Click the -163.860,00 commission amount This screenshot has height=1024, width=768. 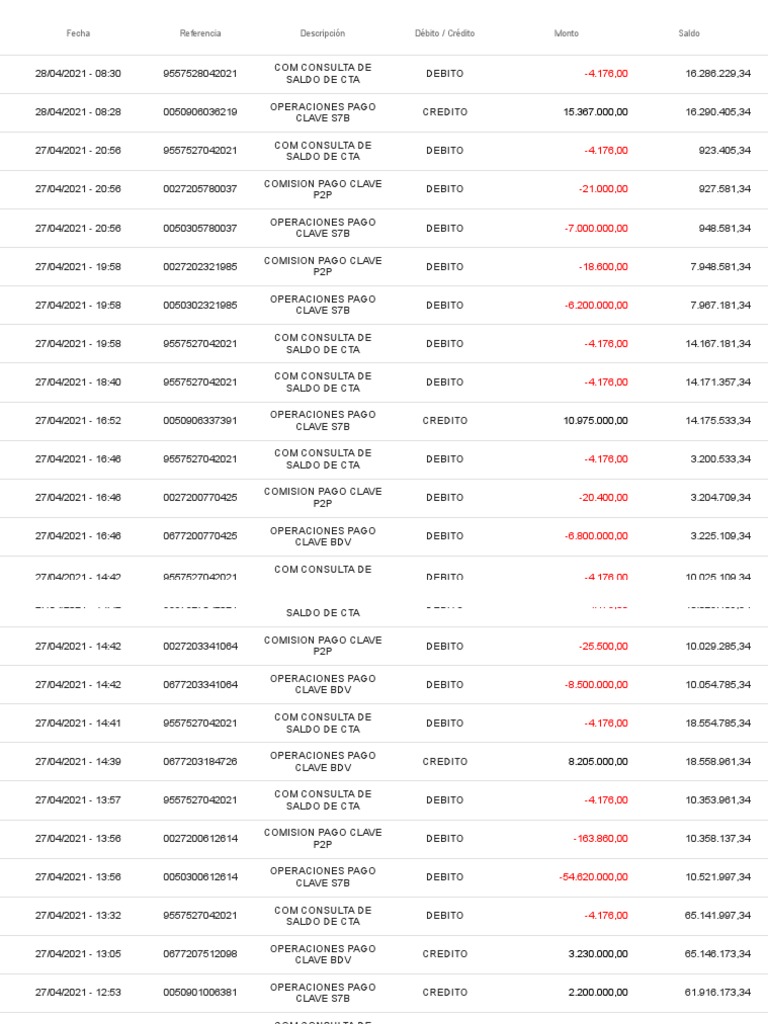point(600,839)
